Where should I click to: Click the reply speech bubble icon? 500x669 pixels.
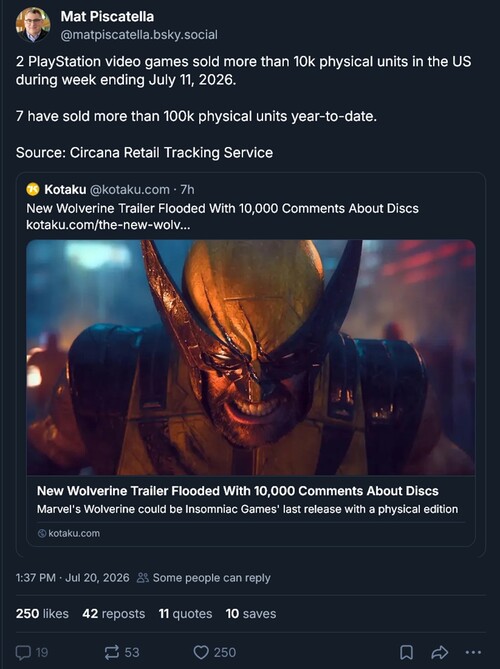23,652
